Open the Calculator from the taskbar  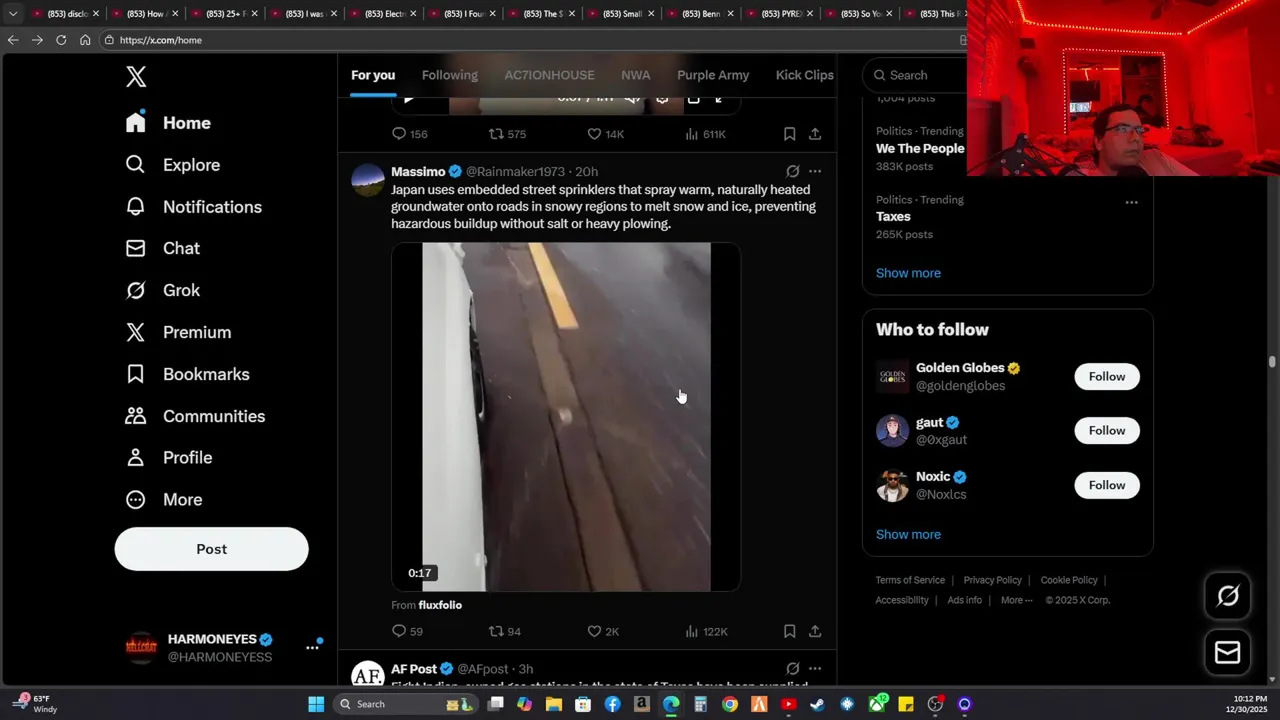coord(700,704)
